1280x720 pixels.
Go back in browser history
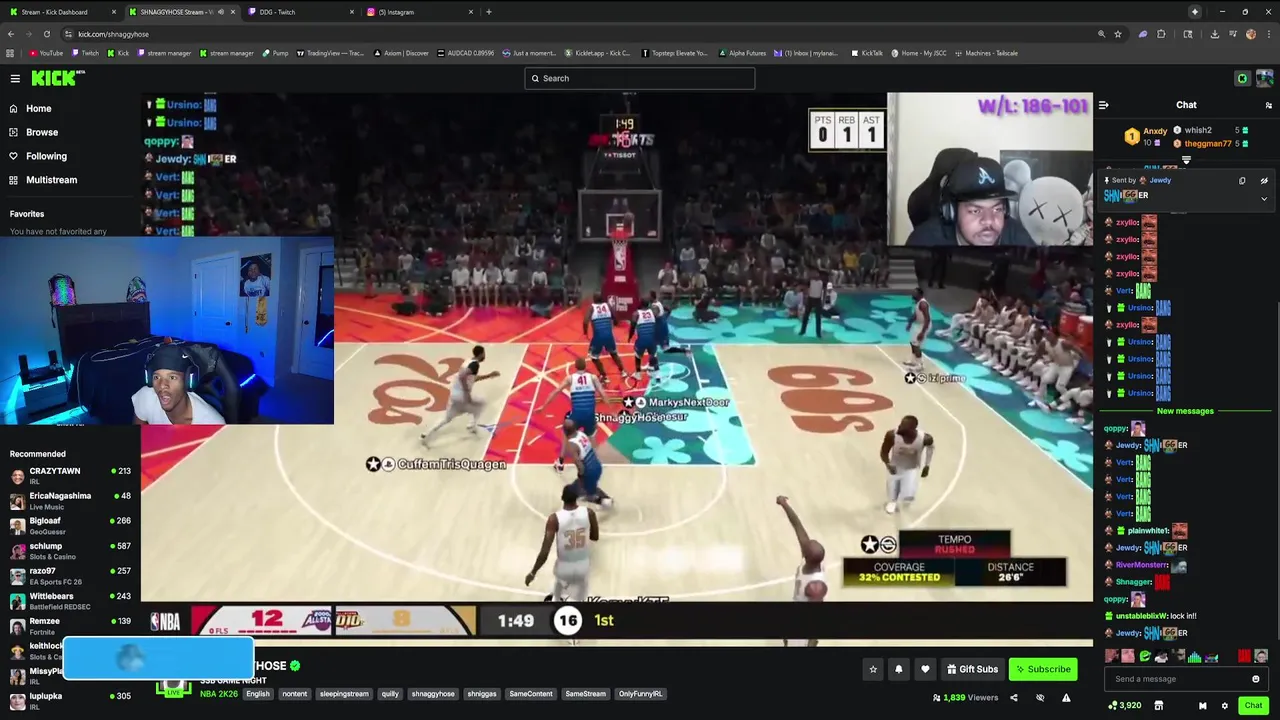click(10, 34)
